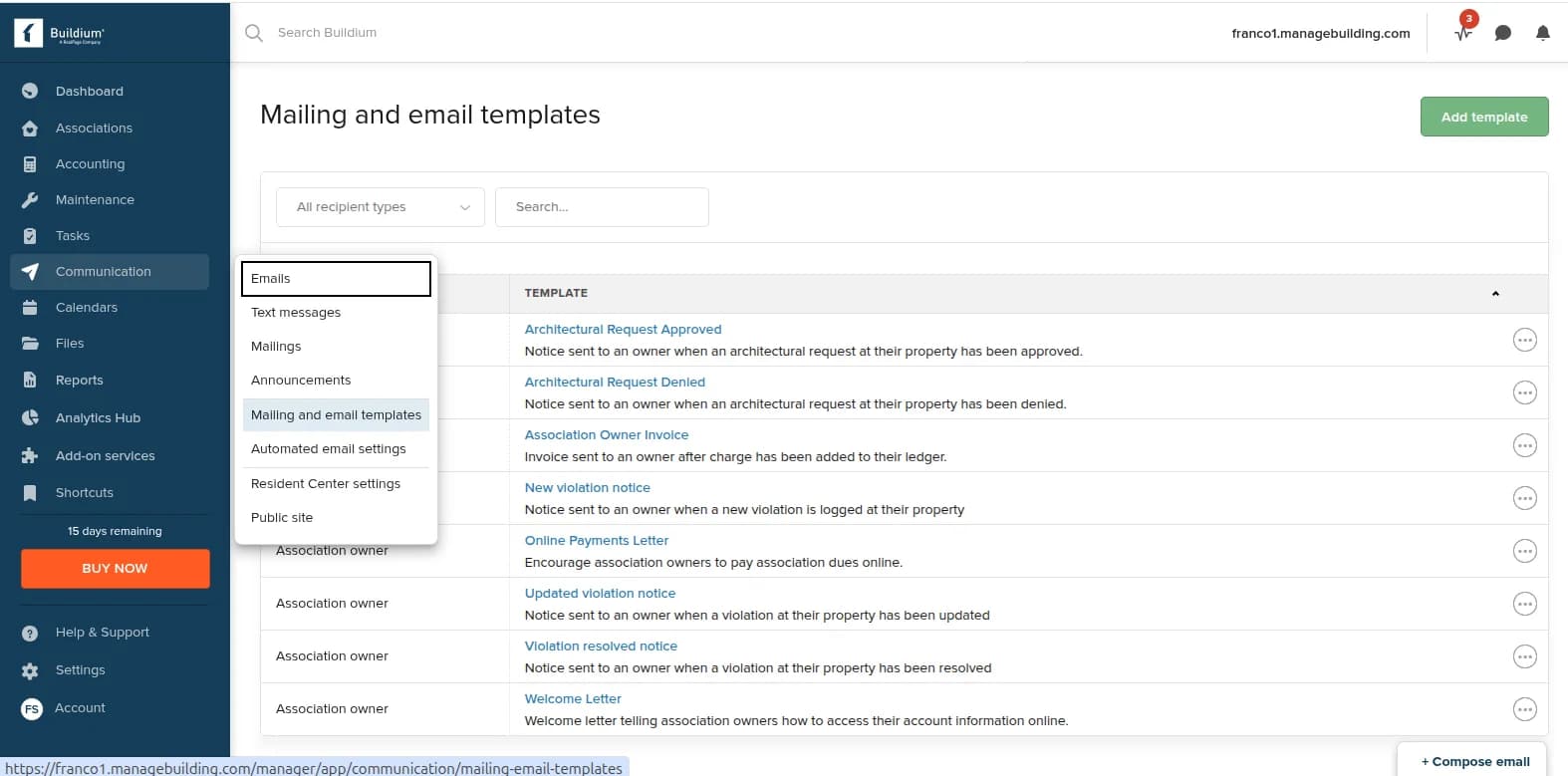Click the Mailing and email templates heading

coord(430,116)
